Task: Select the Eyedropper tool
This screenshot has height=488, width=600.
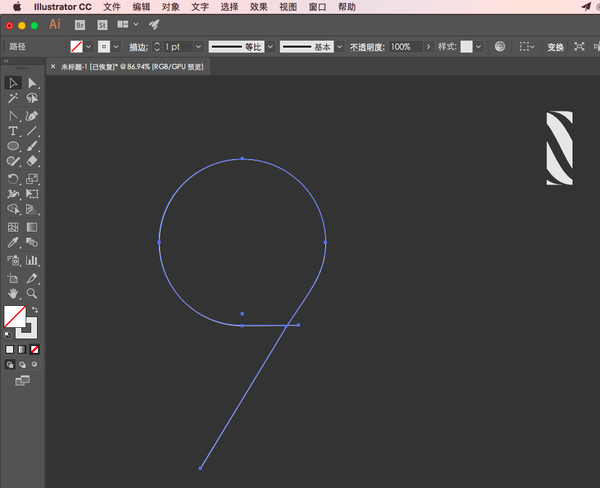Action: pos(13,242)
